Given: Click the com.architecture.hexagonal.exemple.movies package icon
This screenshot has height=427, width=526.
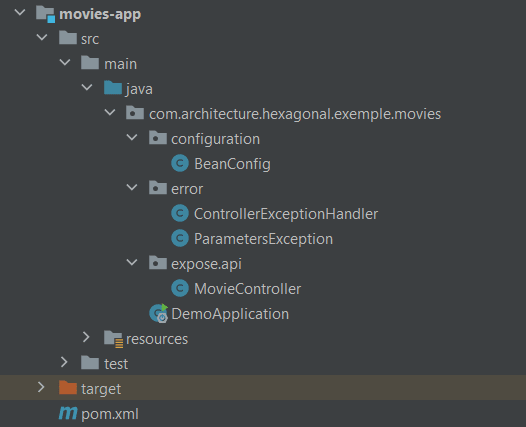Looking at the screenshot, I should pos(135,113).
